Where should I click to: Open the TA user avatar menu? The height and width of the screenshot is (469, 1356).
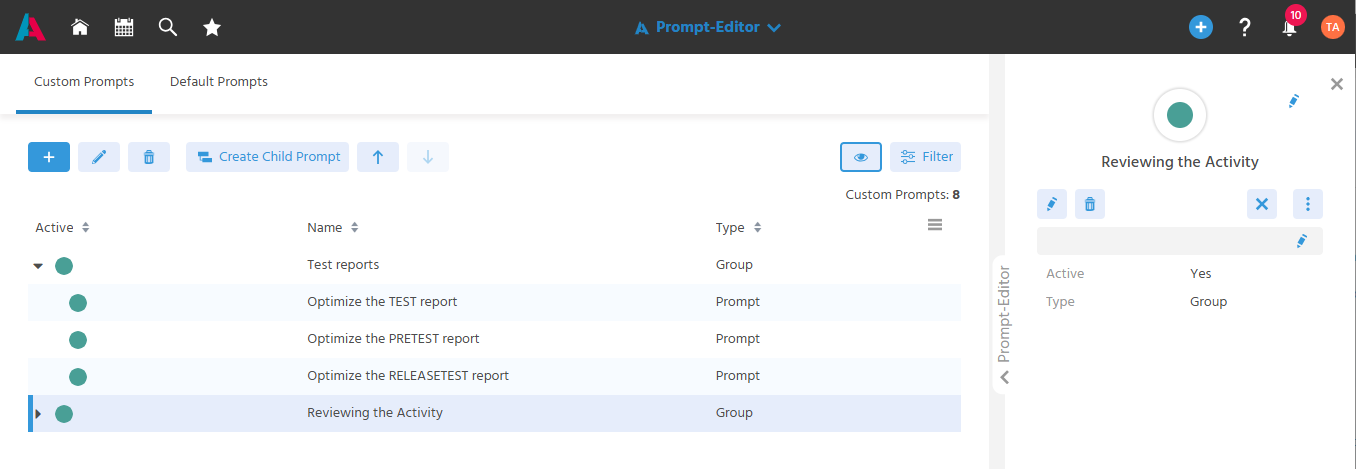pyautogui.click(x=1332, y=27)
